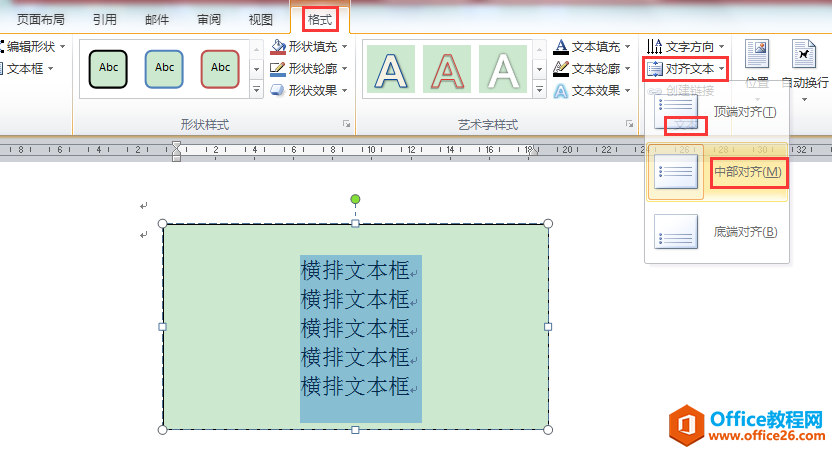Viewport: 832px width, 453px height.
Task: Apply the blue-outlined WordArt A style
Action: click(391, 69)
